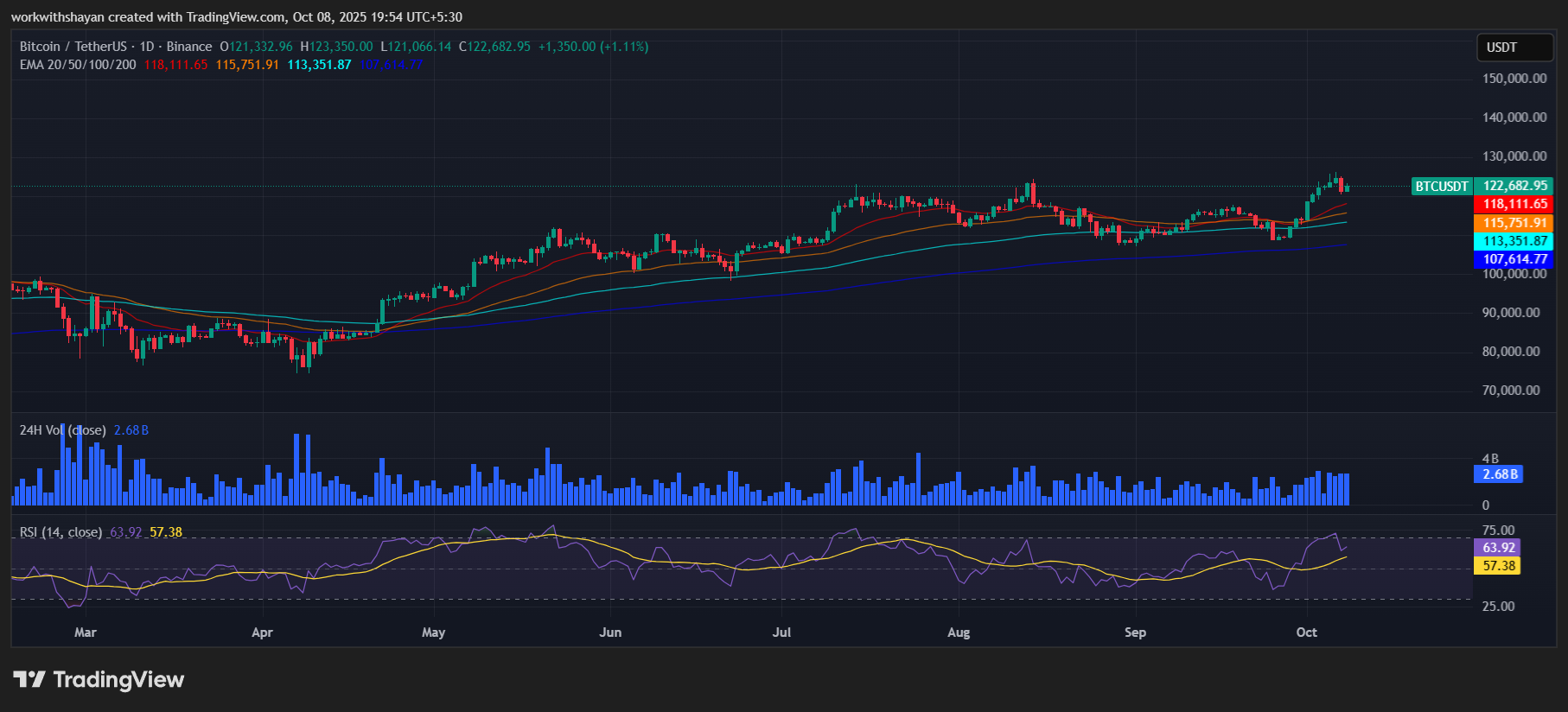Select the RSI (14, close) indicator legend
The image size is (1568, 712).
pos(61,532)
